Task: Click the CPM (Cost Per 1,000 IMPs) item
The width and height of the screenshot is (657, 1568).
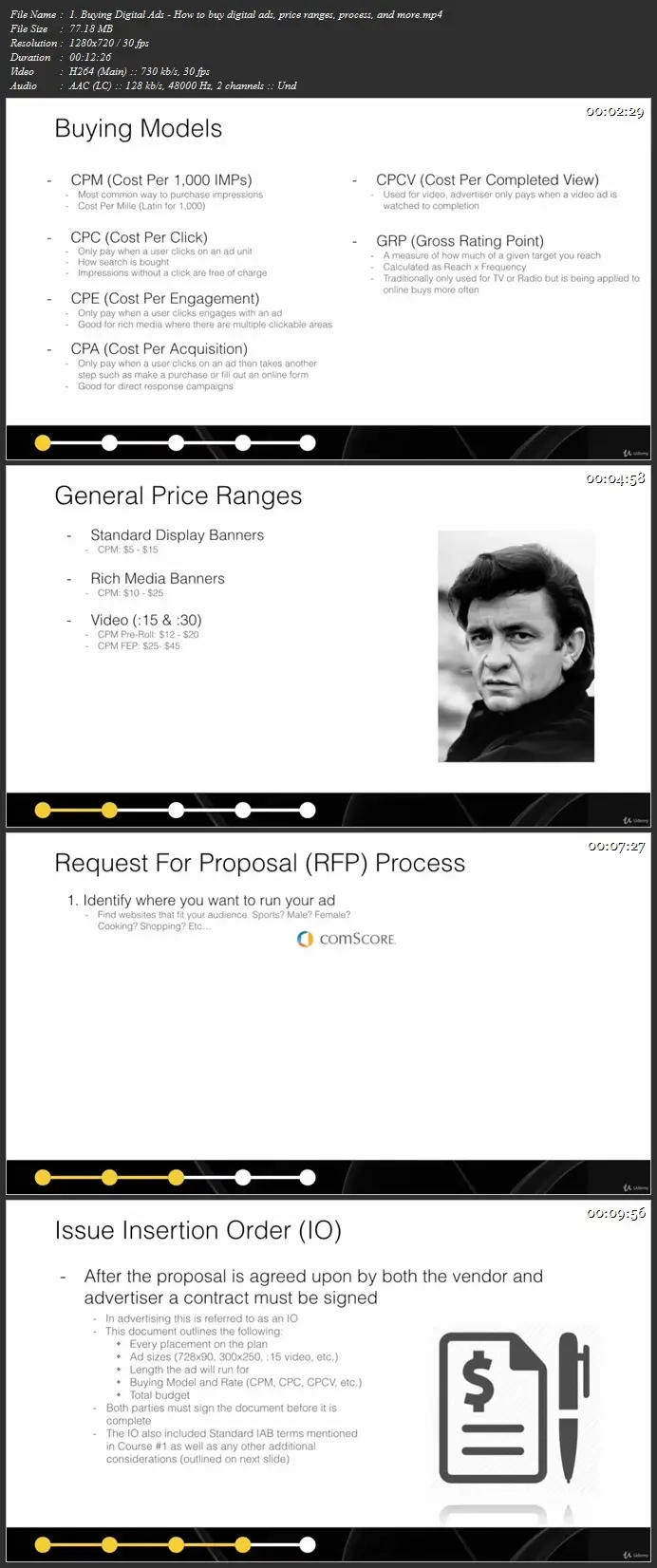Action: click(x=161, y=179)
